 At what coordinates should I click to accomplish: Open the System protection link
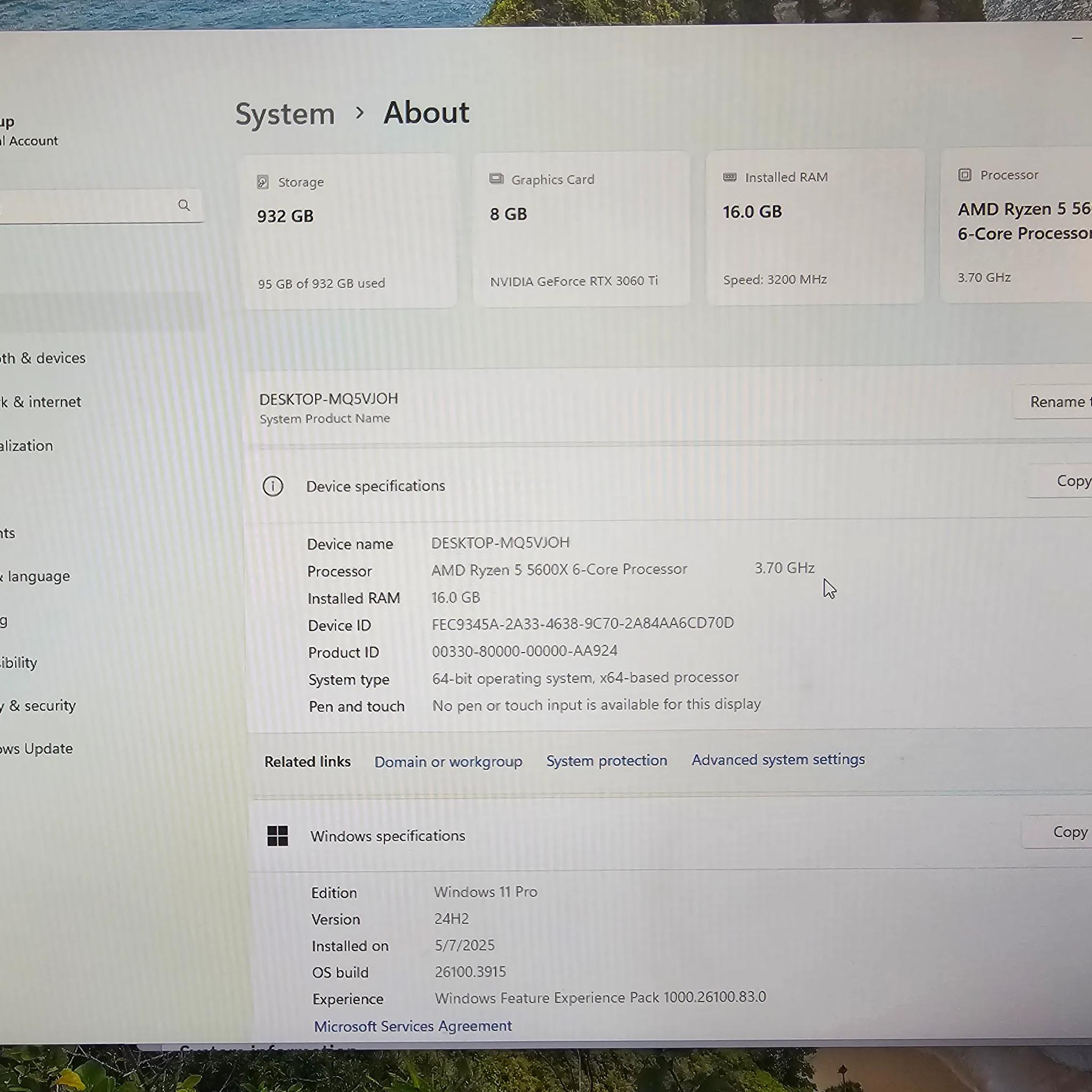pos(606,761)
